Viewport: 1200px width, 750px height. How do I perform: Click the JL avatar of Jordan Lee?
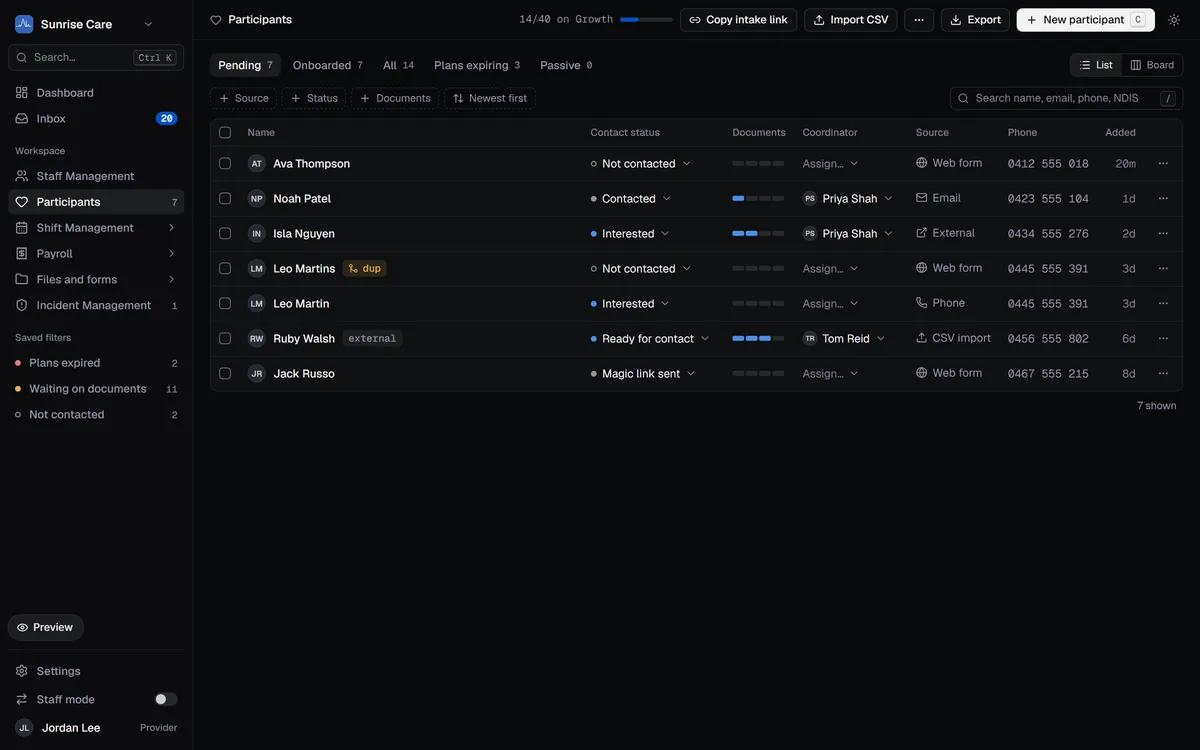coord(24,728)
